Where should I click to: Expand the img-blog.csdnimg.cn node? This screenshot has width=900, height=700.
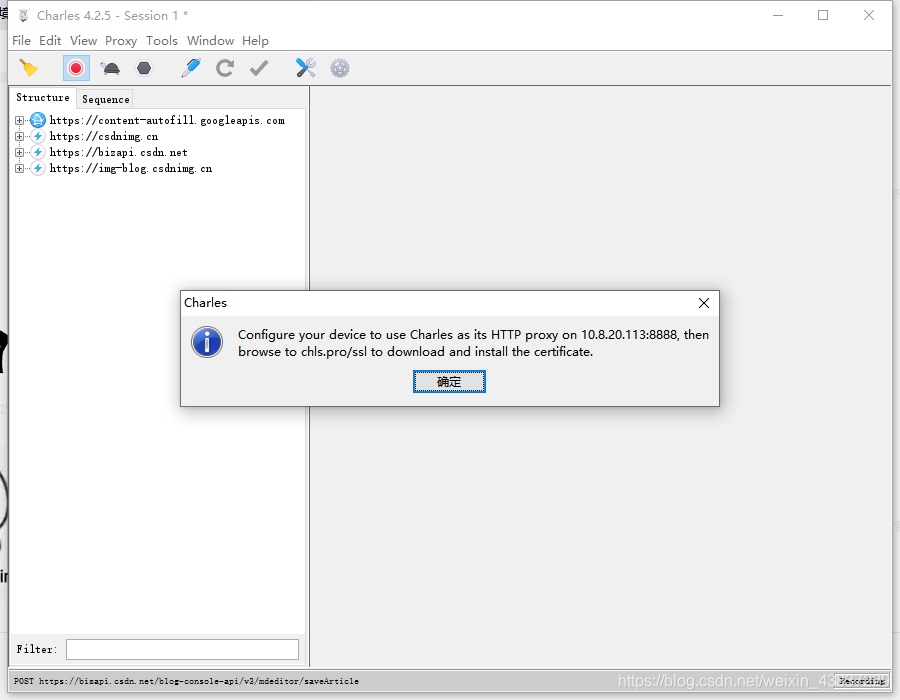20,169
